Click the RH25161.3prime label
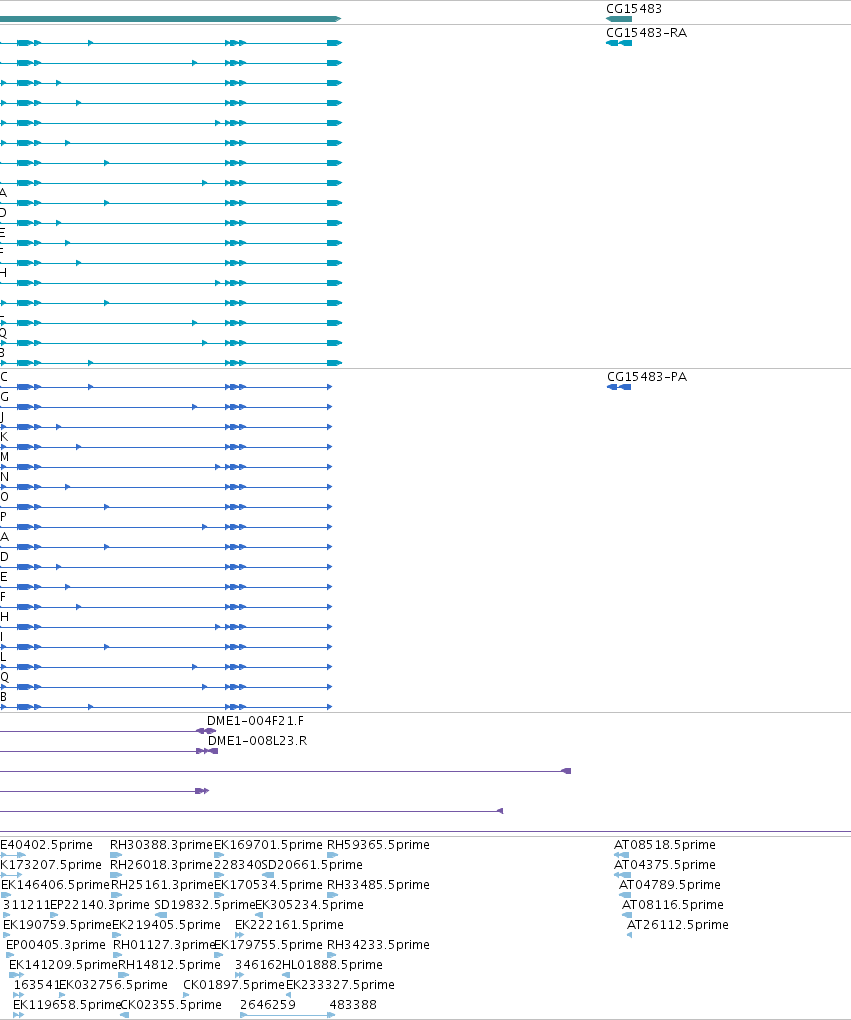The image size is (851, 1020). click(162, 885)
